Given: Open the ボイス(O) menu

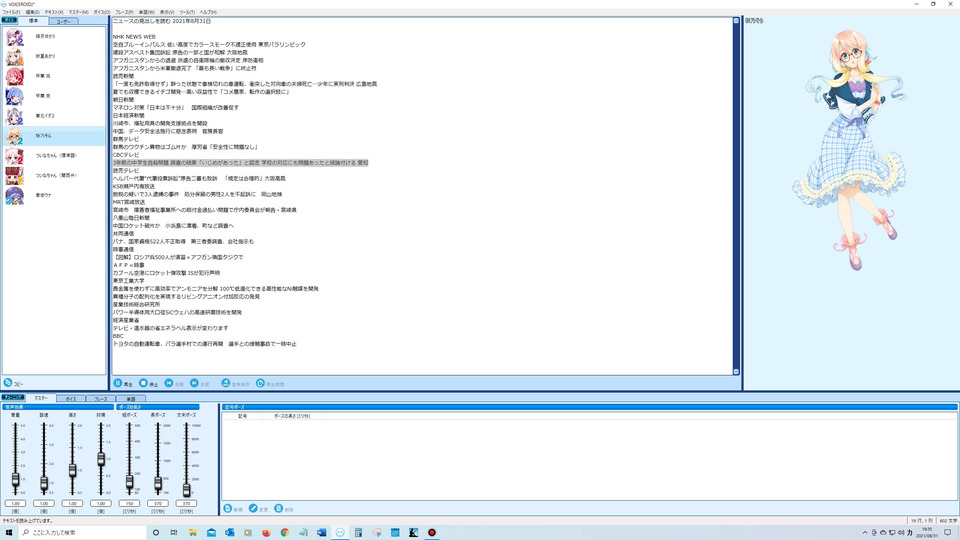Looking at the screenshot, I should (102, 12).
